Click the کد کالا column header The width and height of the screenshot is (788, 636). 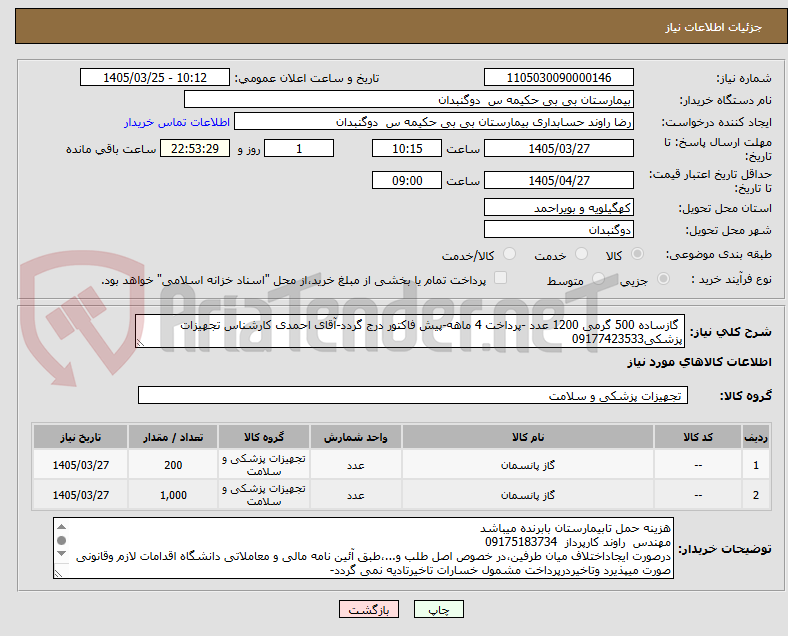pos(698,437)
